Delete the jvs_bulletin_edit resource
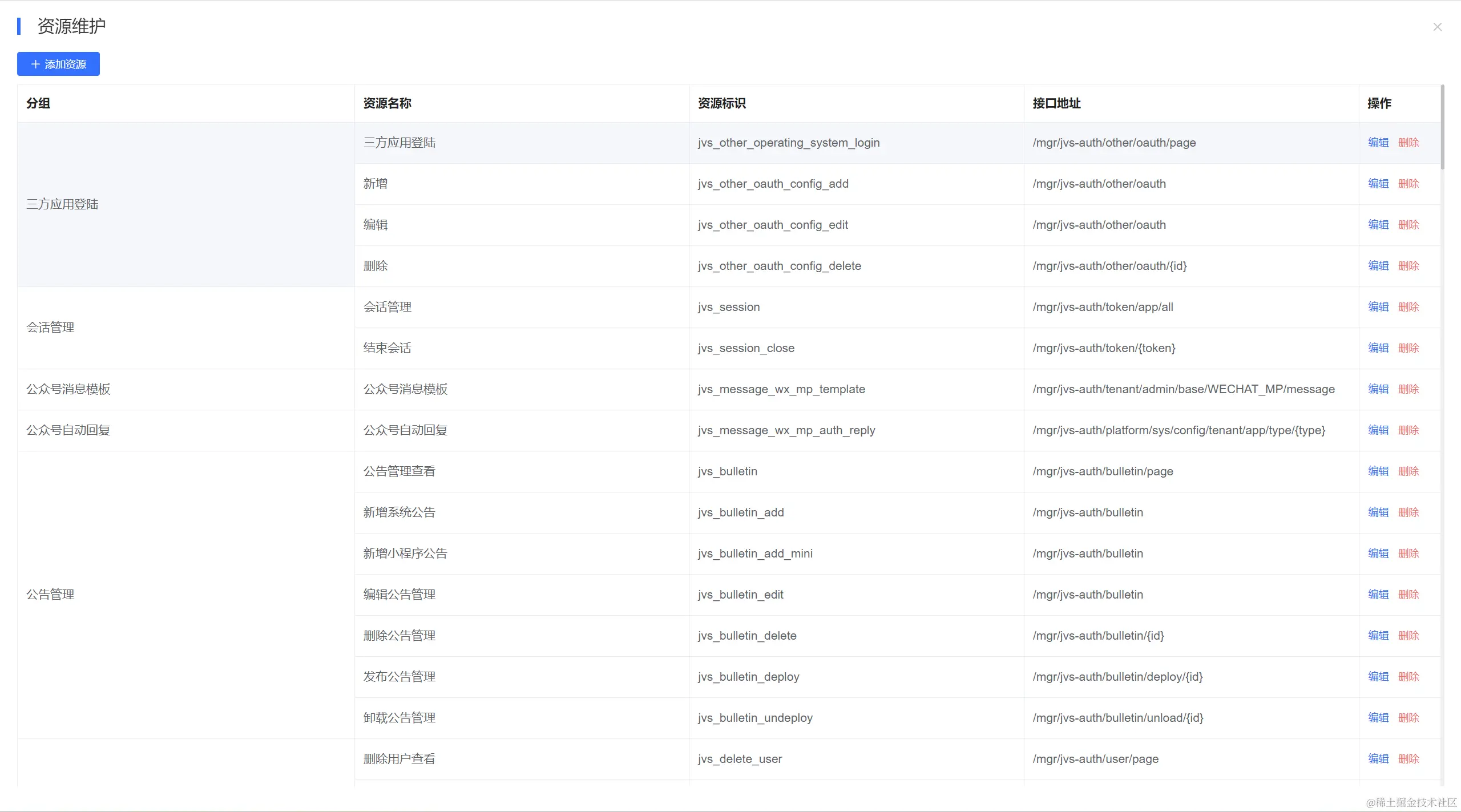The width and height of the screenshot is (1461, 812). [1408, 595]
